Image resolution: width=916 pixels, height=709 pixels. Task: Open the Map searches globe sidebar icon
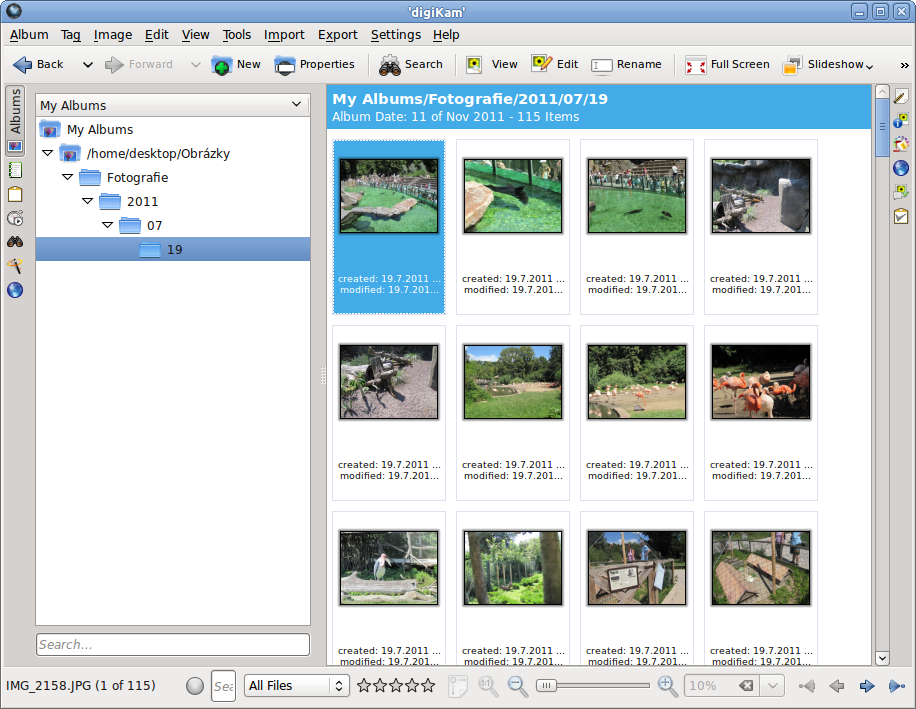15,290
